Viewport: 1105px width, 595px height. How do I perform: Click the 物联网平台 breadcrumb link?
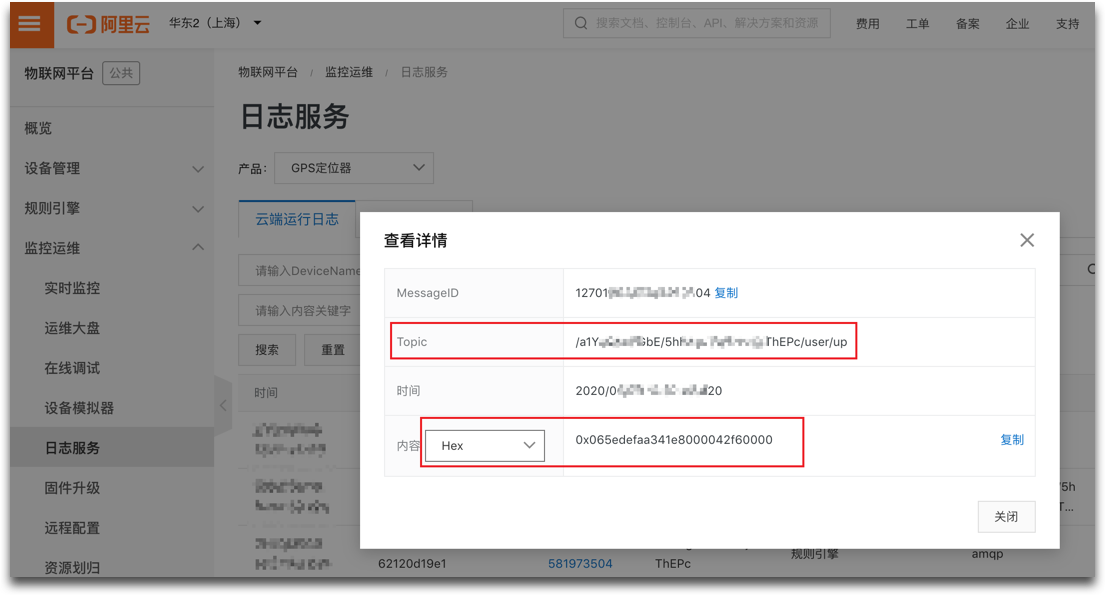pyautogui.click(x=268, y=72)
